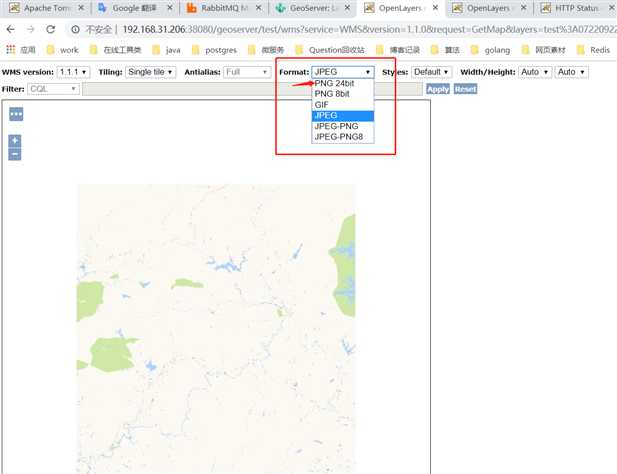Apply the filter with Apply button
The height and width of the screenshot is (474, 617).
tap(438, 89)
